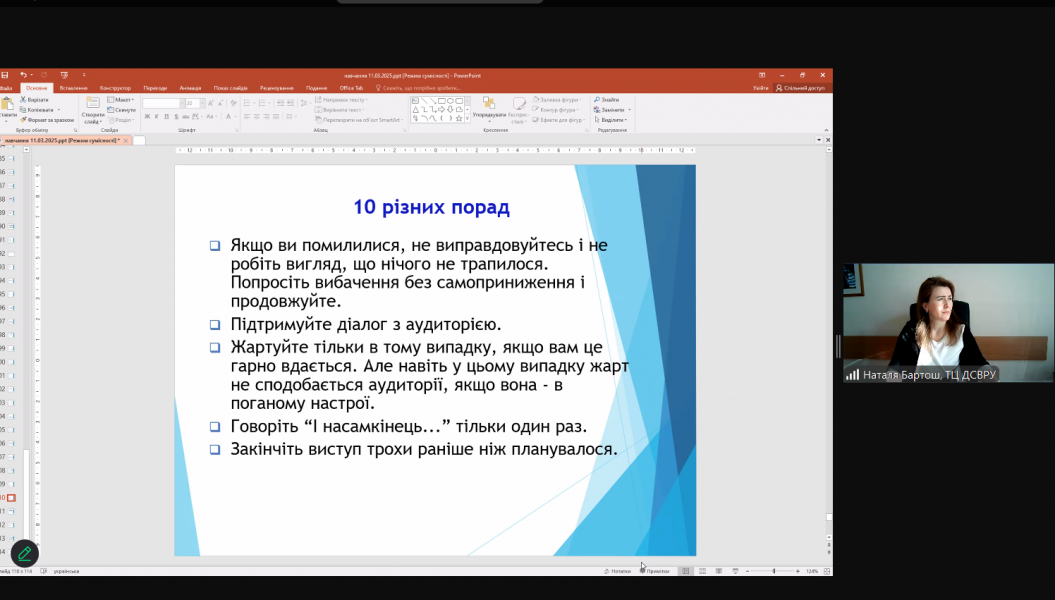Click the zoom slider in status bar
This screenshot has height=600, width=1055.
pyautogui.click(x=773, y=571)
